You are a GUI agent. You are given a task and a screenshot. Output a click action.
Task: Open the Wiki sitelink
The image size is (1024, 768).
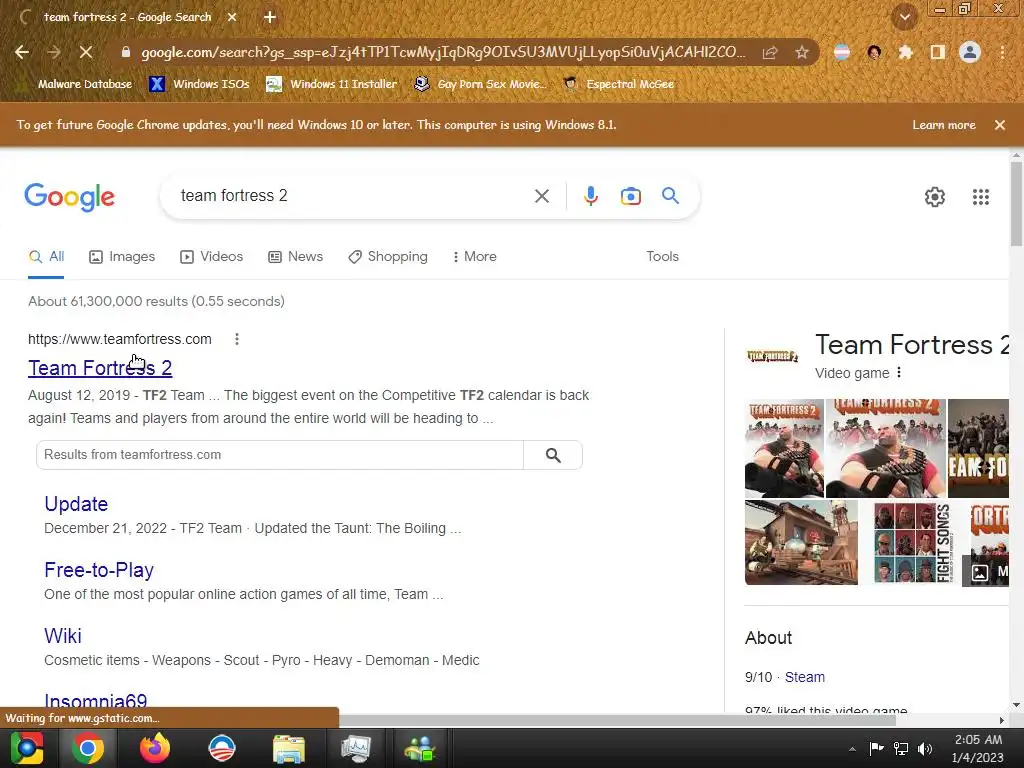click(63, 636)
